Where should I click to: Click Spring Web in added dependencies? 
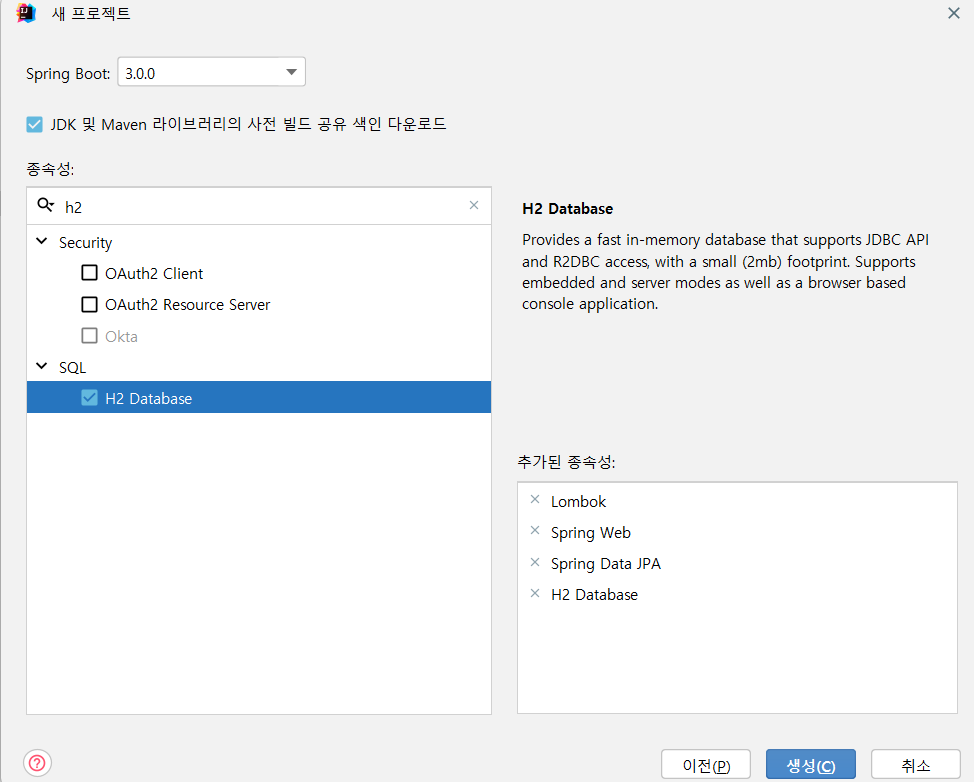pyautogui.click(x=591, y=533)
